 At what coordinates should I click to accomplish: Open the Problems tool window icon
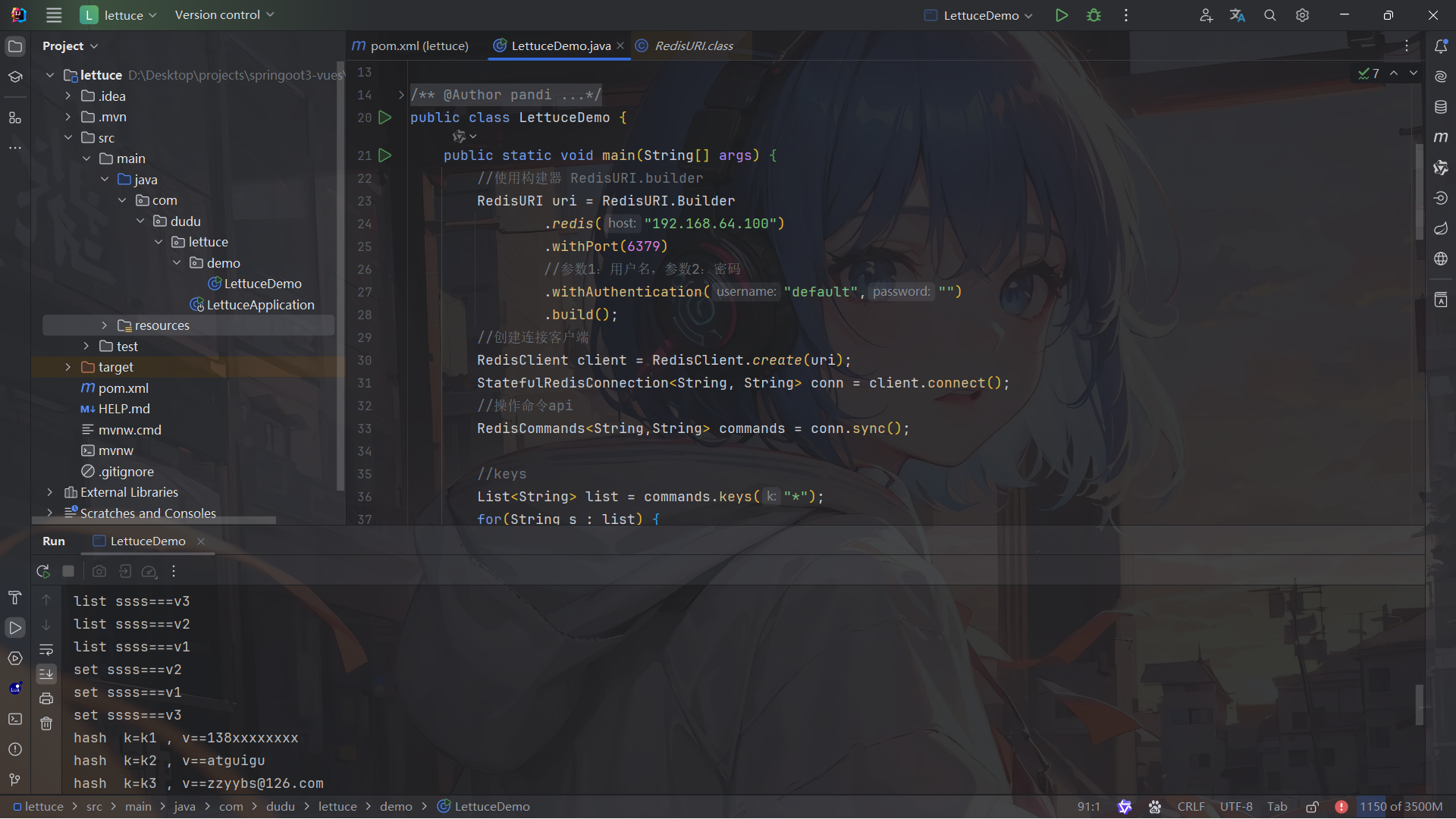pos(15,749)
